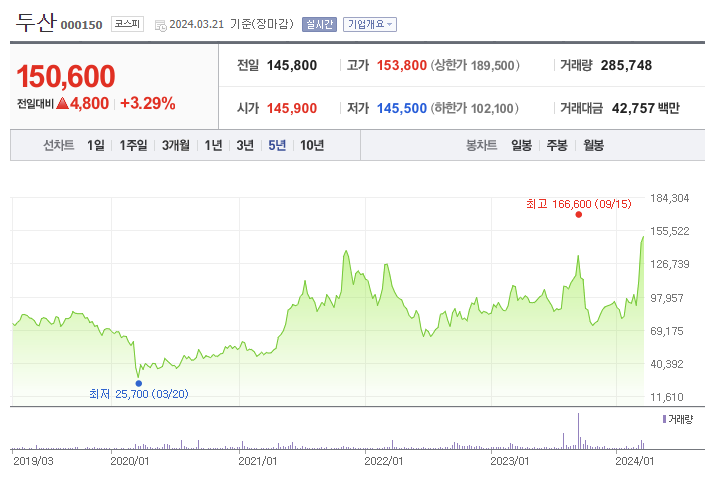Viewport: 705px width, 478px height.
Task: Click the 155,522 y-axis label
Action: 669,231
